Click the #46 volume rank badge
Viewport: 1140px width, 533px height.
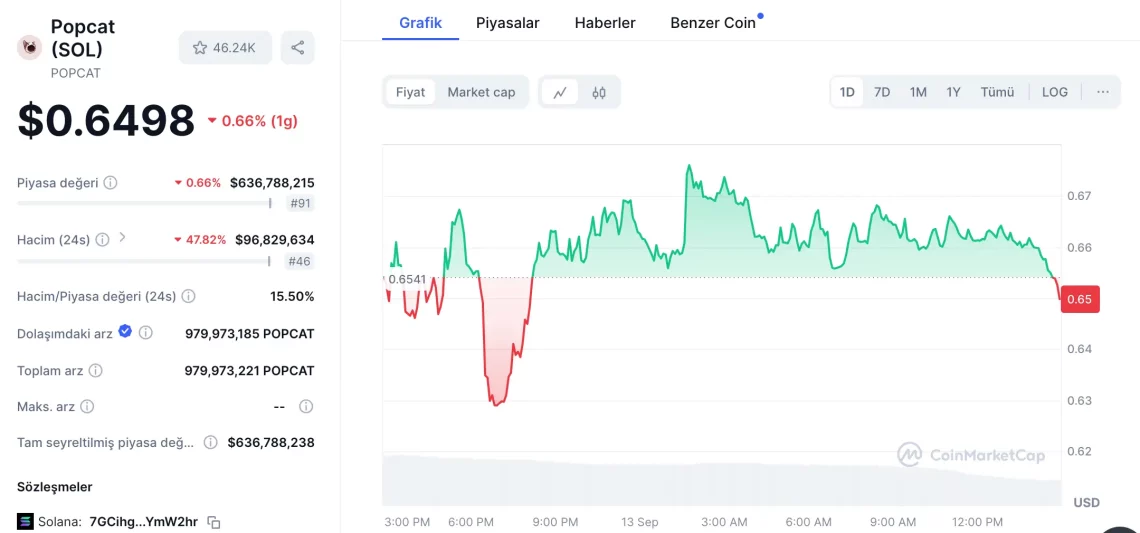click(300, 261)
